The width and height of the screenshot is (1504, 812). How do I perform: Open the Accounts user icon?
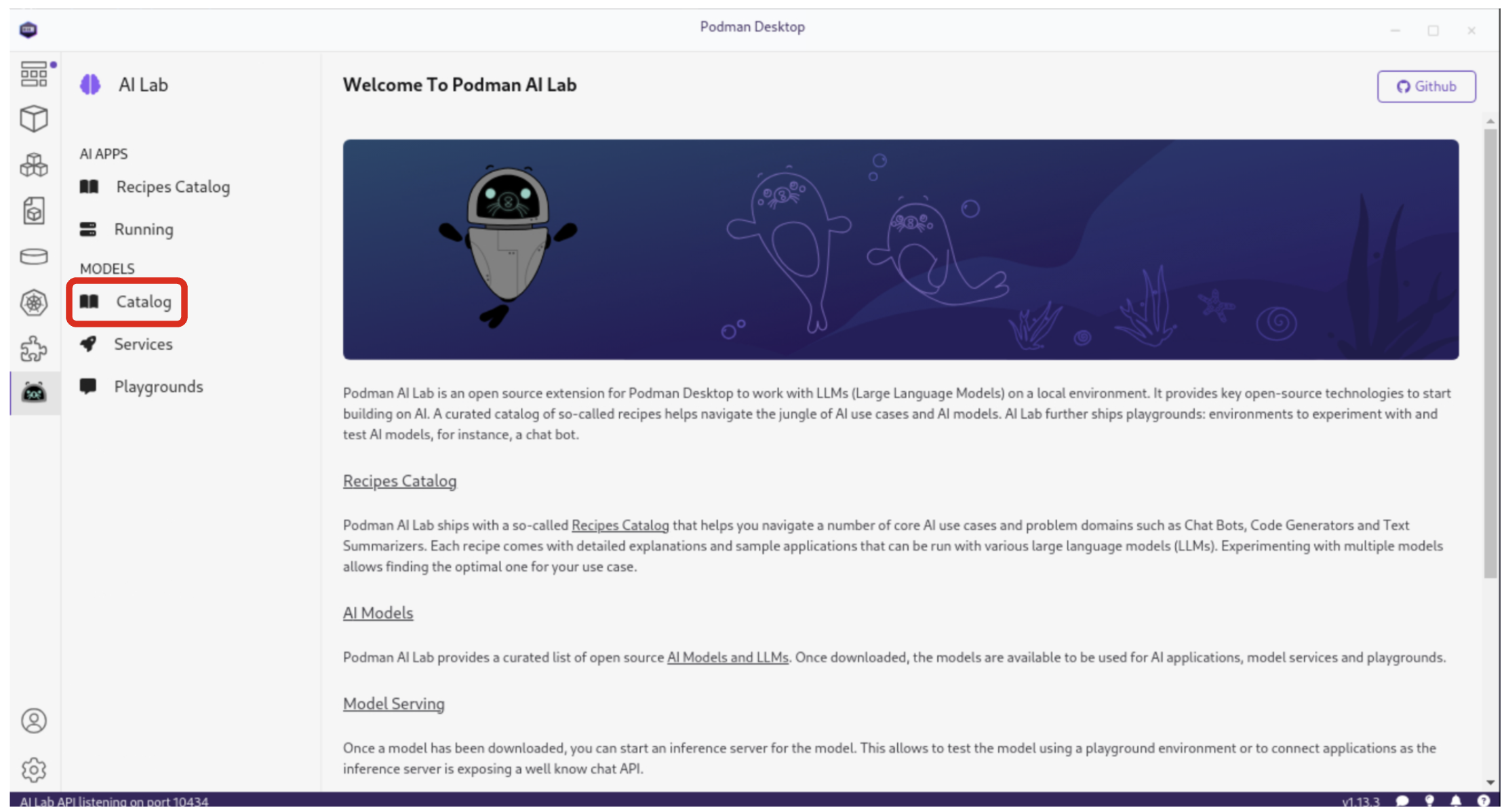coord(33,720)
